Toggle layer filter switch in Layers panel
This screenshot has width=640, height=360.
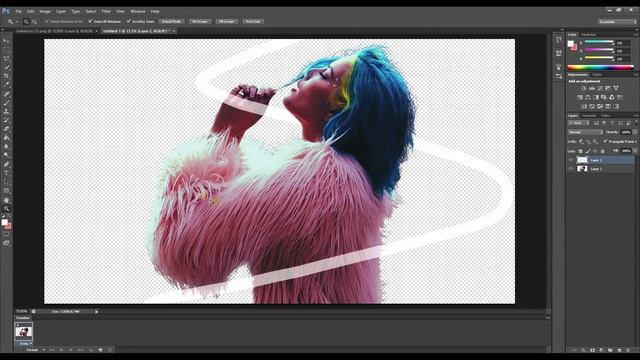pyautogui.click(x=636, y=122)
